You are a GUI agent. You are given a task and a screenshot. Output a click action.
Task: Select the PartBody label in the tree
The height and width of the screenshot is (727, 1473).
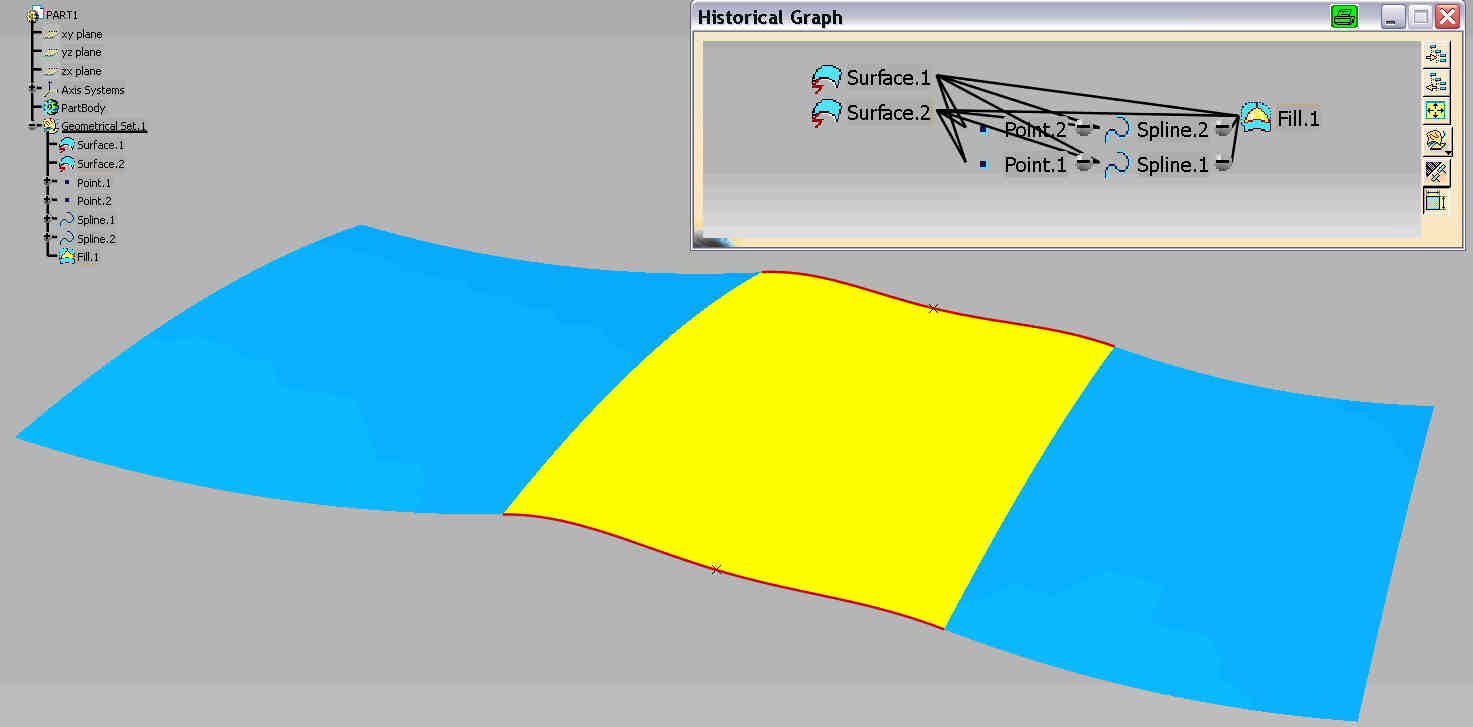tap(83, 108)
